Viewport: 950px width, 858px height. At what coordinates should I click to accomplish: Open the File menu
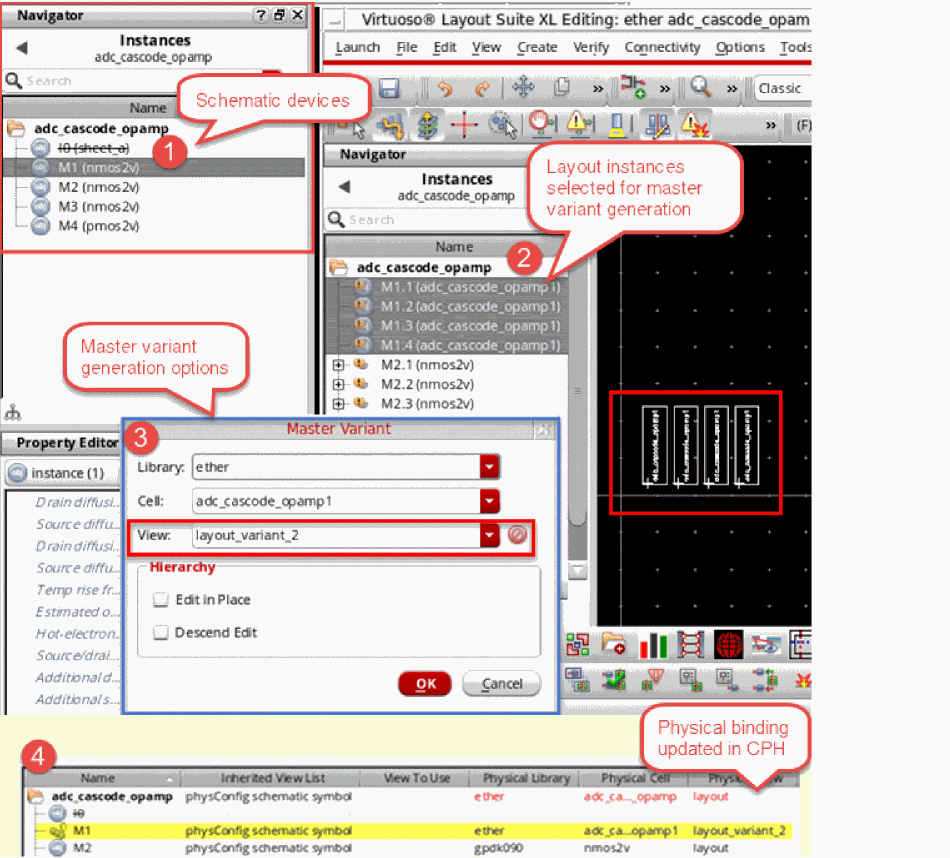point(407,47)
